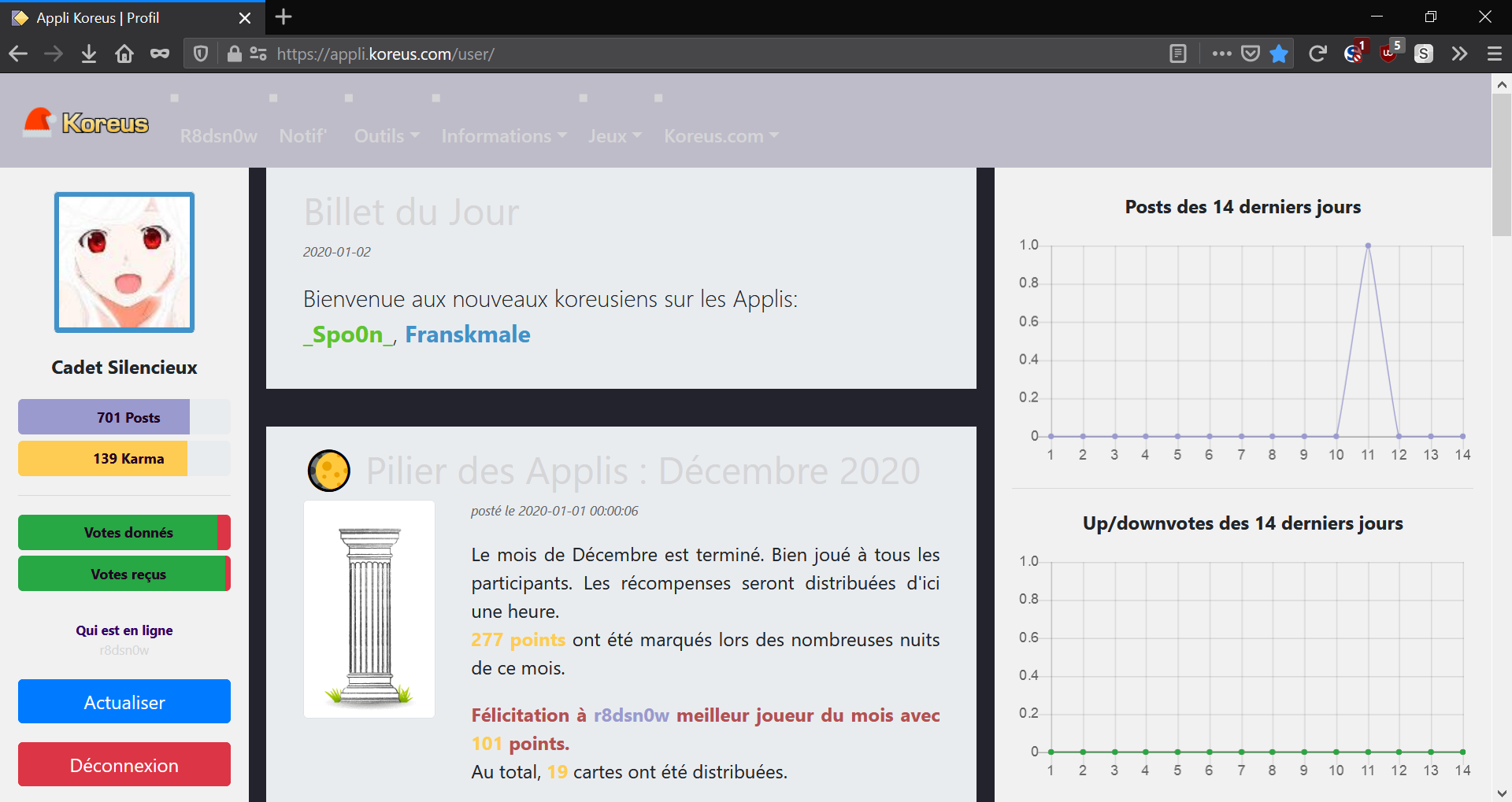Click the downloads arrow icon in toolbar
Image resolution: width=1512 pixels, height=802 pixels.
(x=89, y=54)
